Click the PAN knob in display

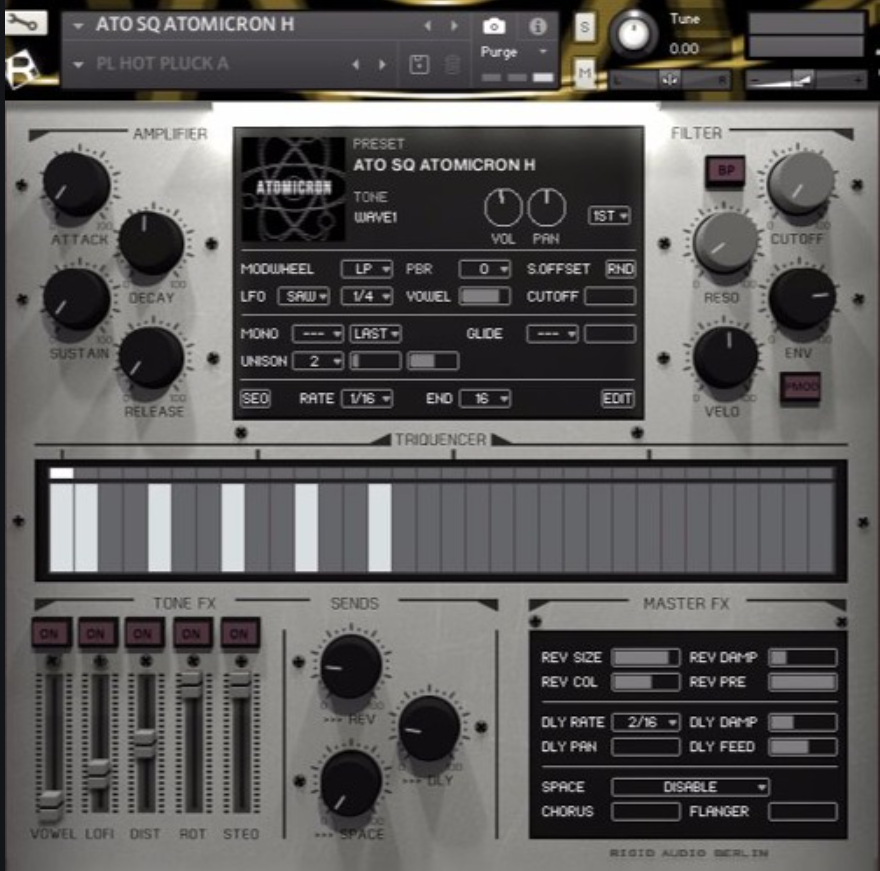click(546, 208)
